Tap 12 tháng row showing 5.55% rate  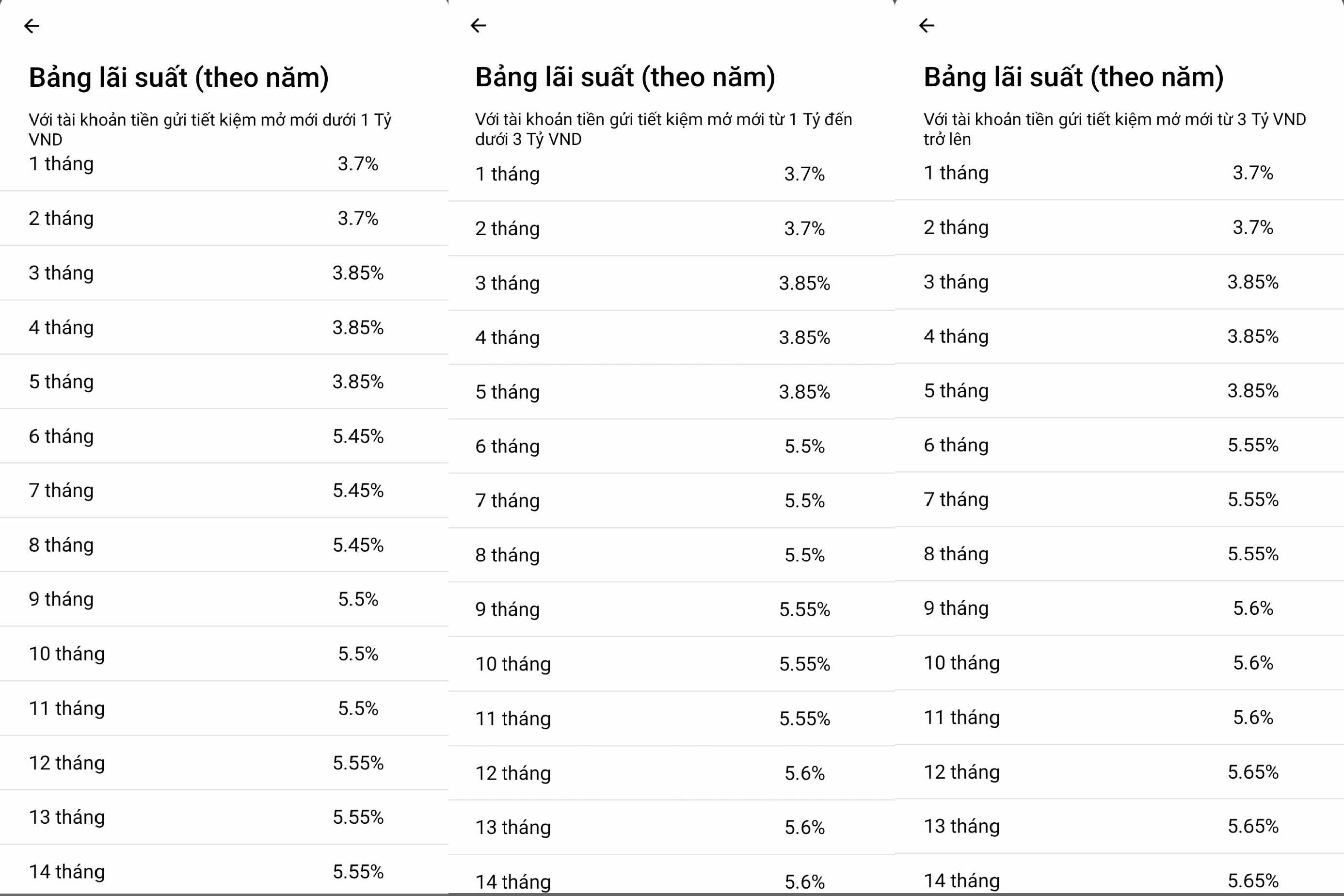(223, 763)
